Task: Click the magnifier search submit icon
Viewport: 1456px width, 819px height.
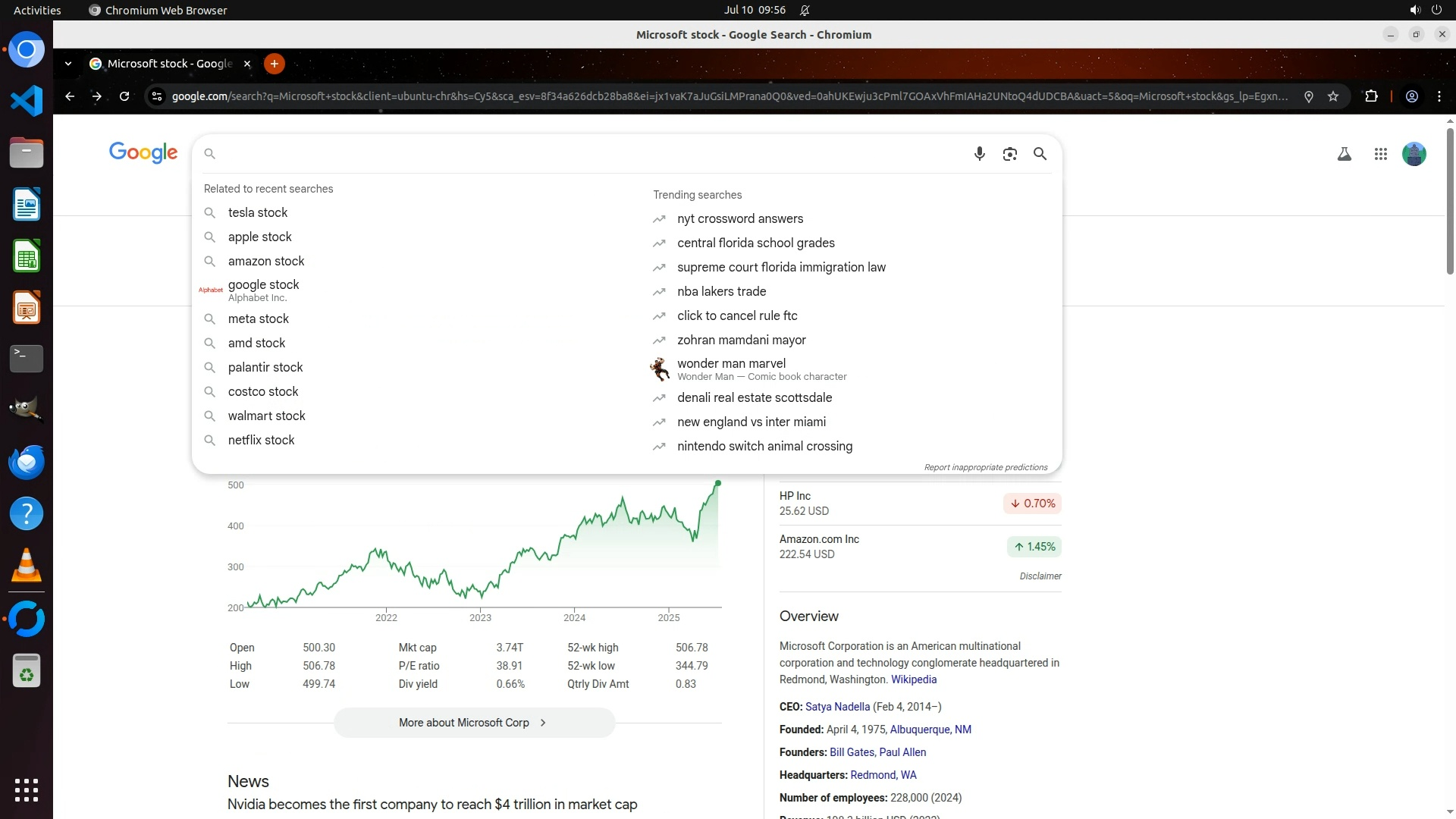Action: [1040, 154]
